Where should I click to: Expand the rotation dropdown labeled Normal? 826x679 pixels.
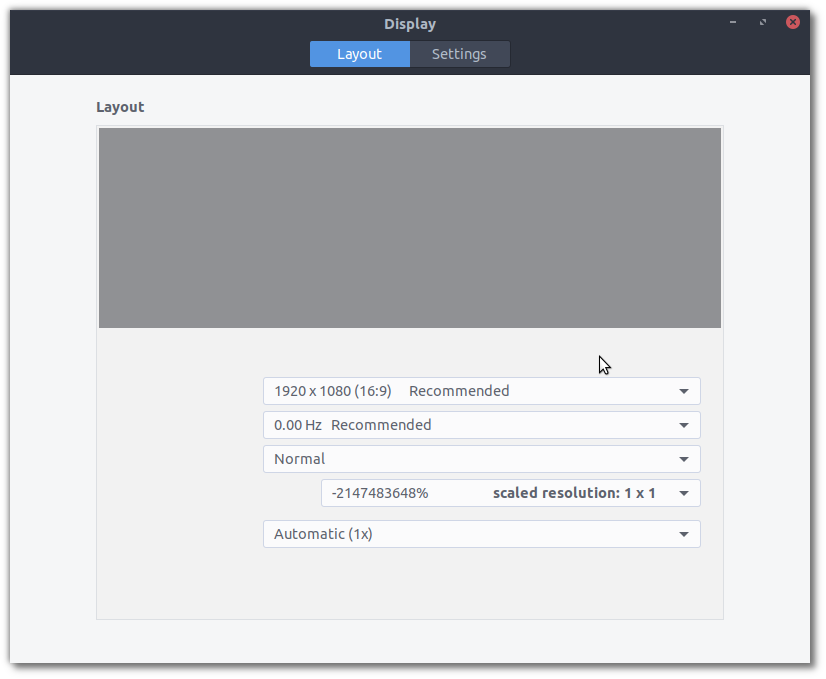click(x=480, y=459)
